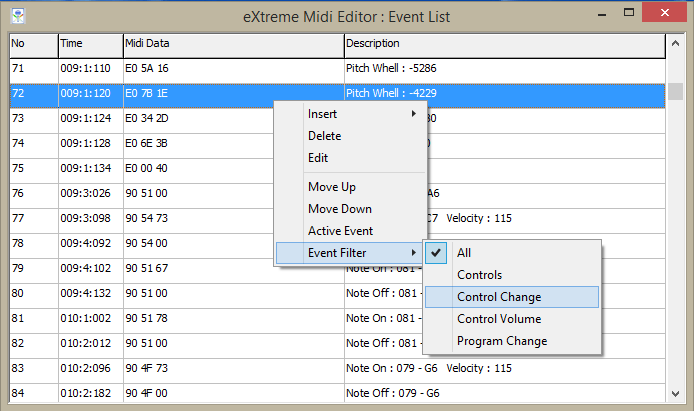Select Move Up in context menu
This screenshot has width=694, height=411.
point(350,187)
